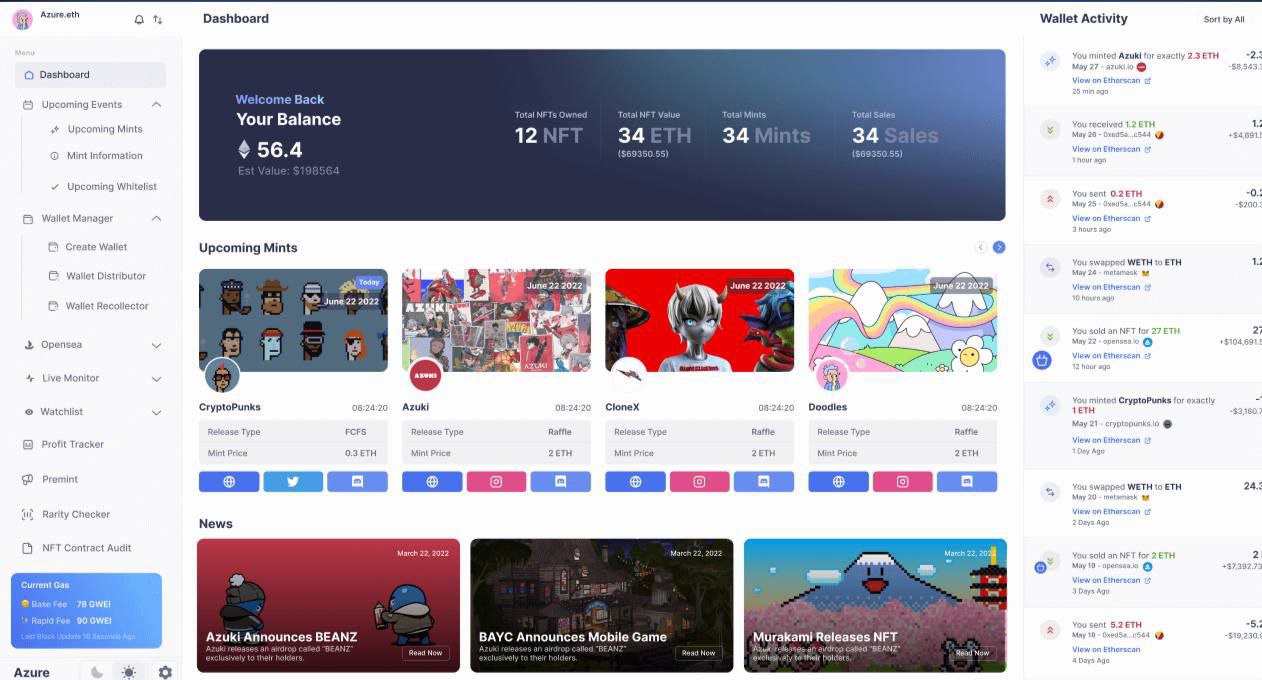Open the Premint page

50,480
